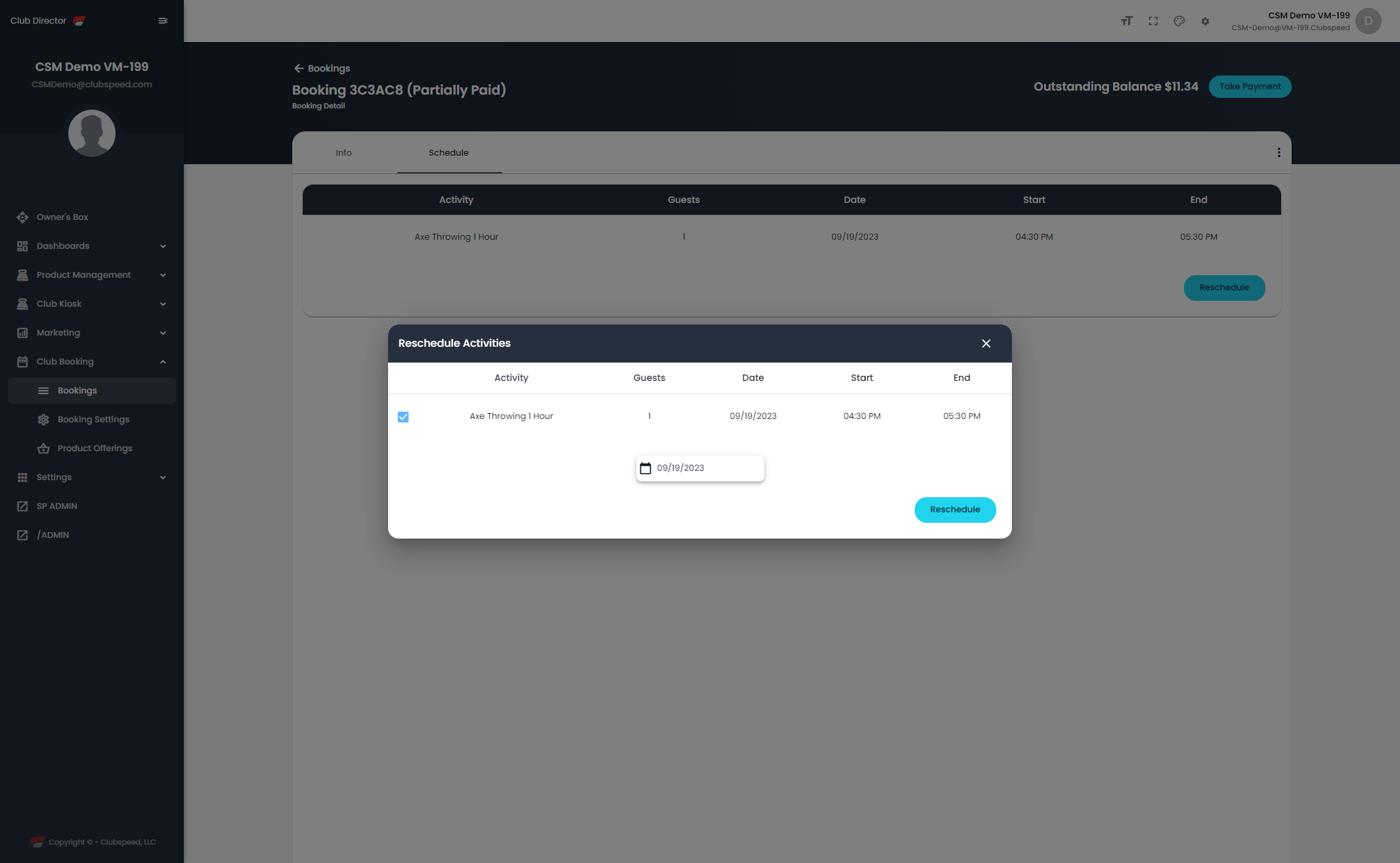1400x863 pixels.
Task: Collapse the Club Booking chevron
Action: 163,362
